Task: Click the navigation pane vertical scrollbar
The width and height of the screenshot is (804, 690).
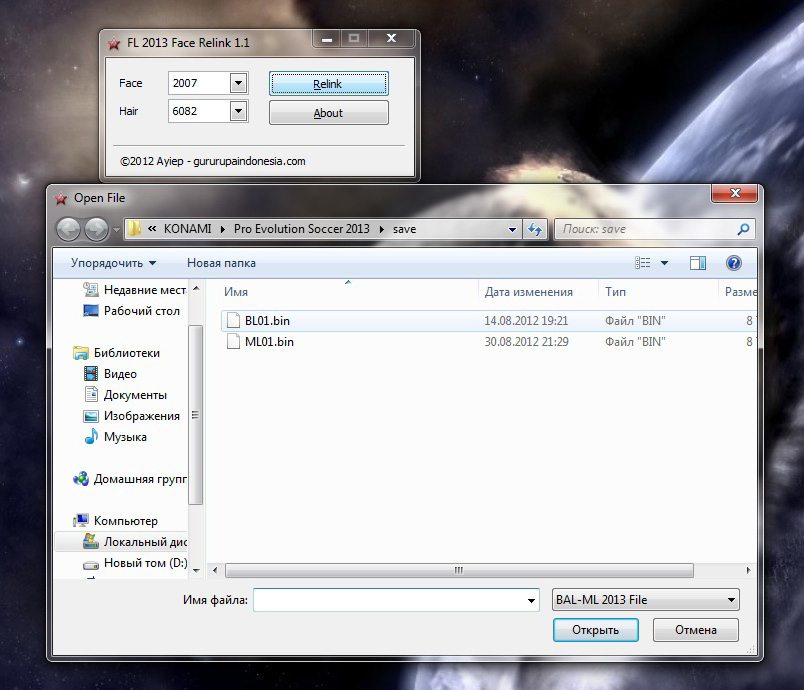Action: pos(195,415)
